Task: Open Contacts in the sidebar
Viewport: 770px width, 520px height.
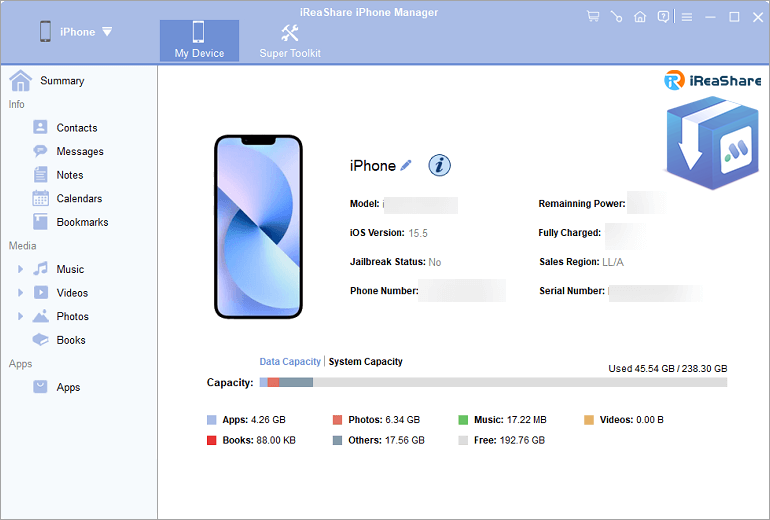Action: 76,128
